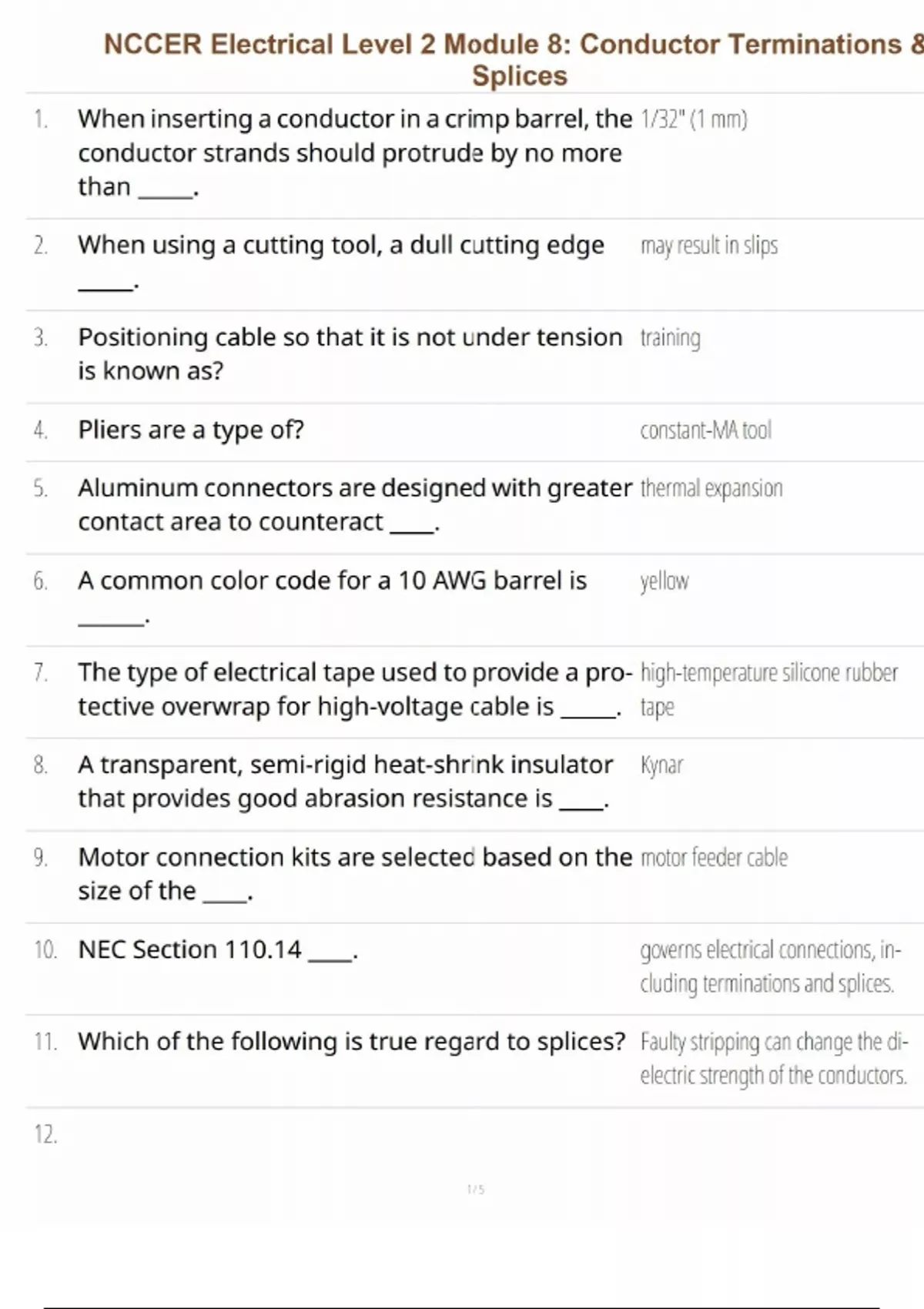Click the high-voltage cable electrical tape question

354,689
